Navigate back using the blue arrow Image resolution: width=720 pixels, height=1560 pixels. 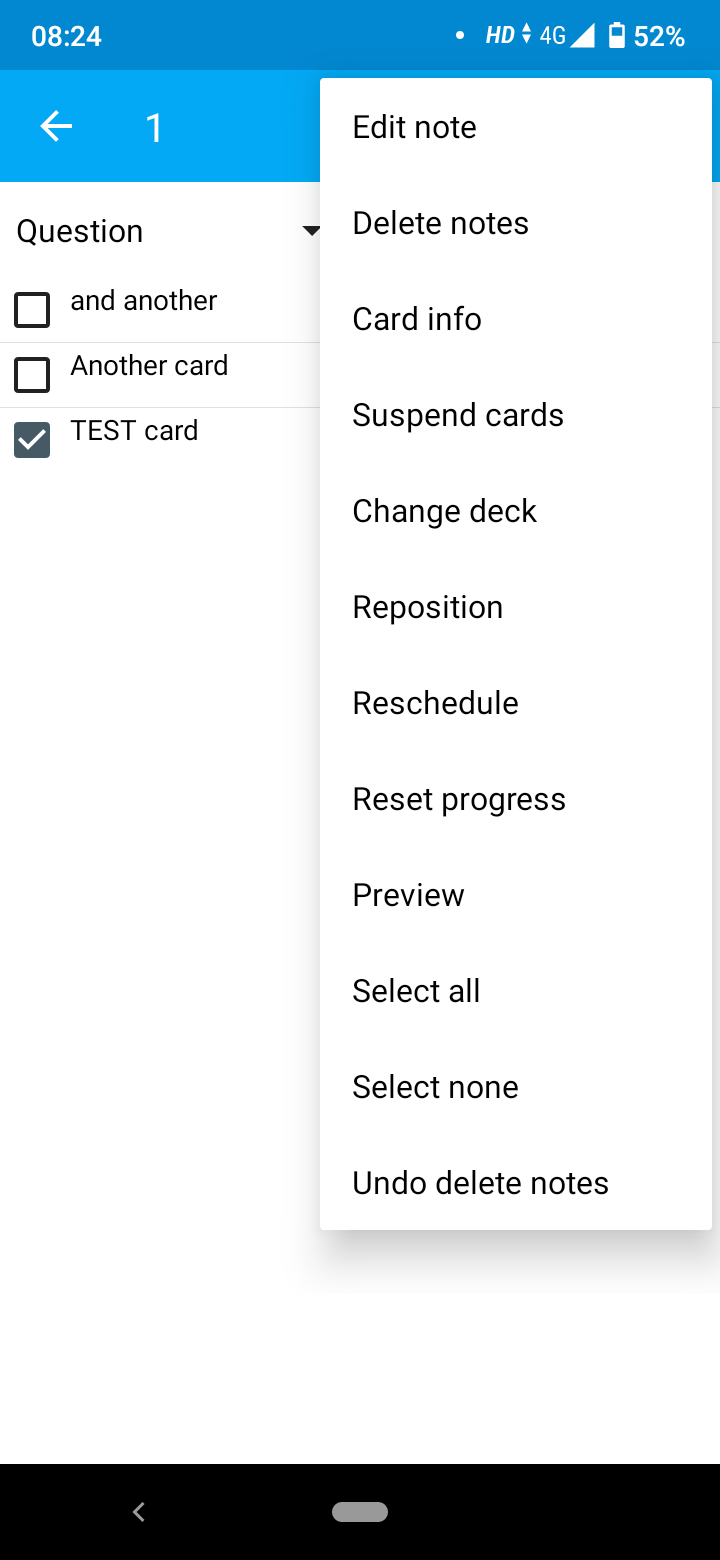tap(55, 126)
